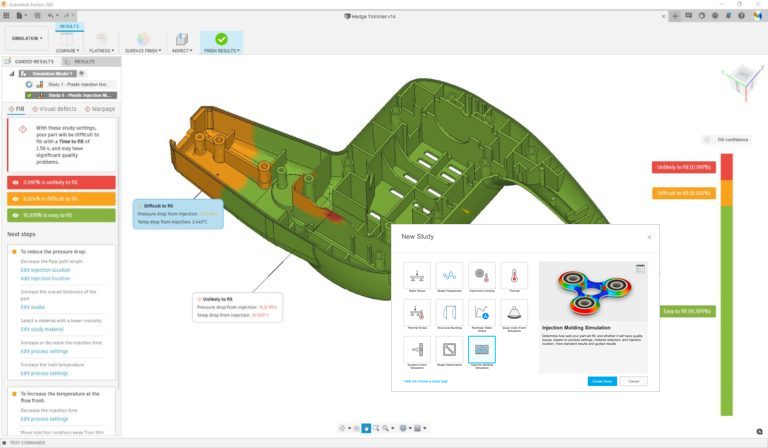The image size is (768, 448).
Task: Open the Visual defects tab
Action: coord(54,109)
